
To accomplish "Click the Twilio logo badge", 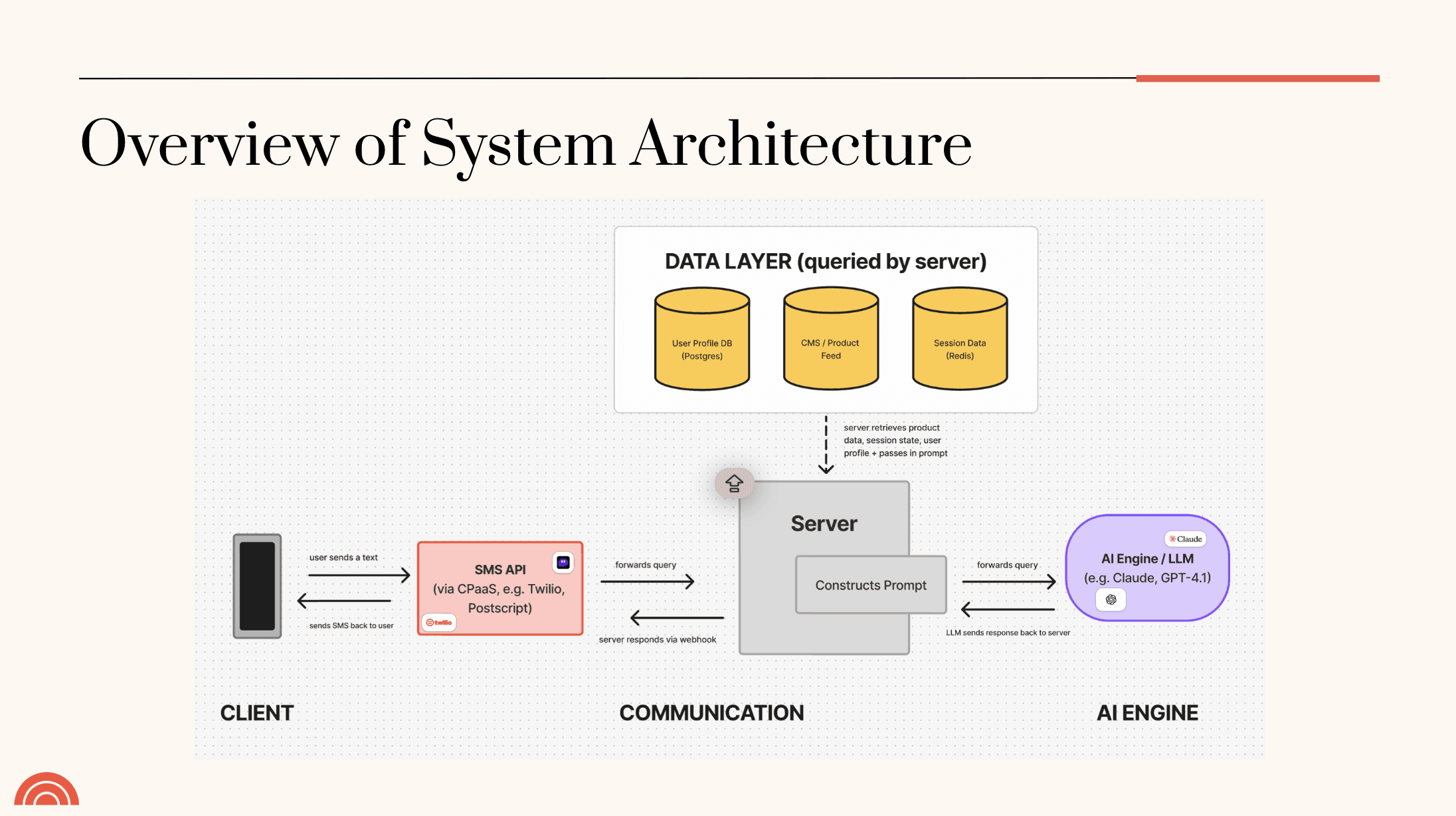I will [439, 623].
